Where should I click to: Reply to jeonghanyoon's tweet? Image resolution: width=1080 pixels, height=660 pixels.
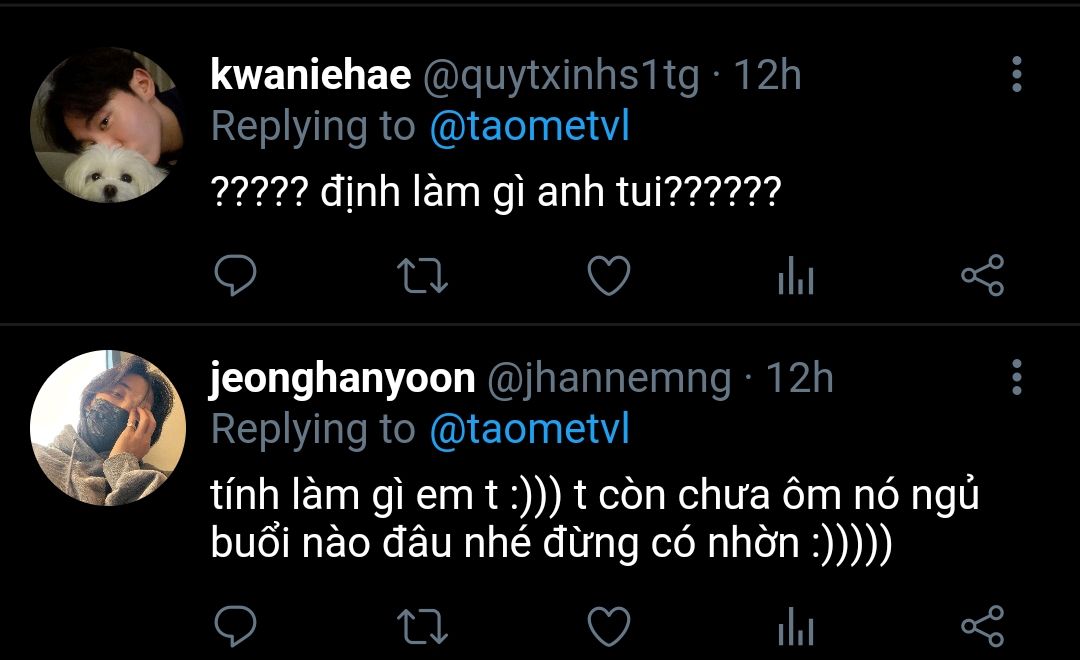(236, 627)
